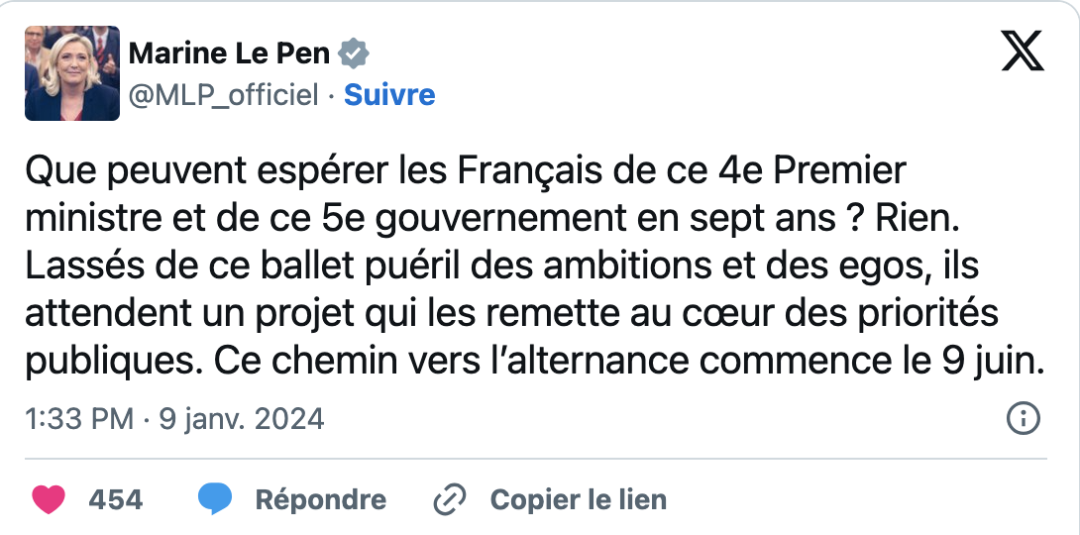Click the tweet's opening line about the Premier ministre

coord(465,172)
